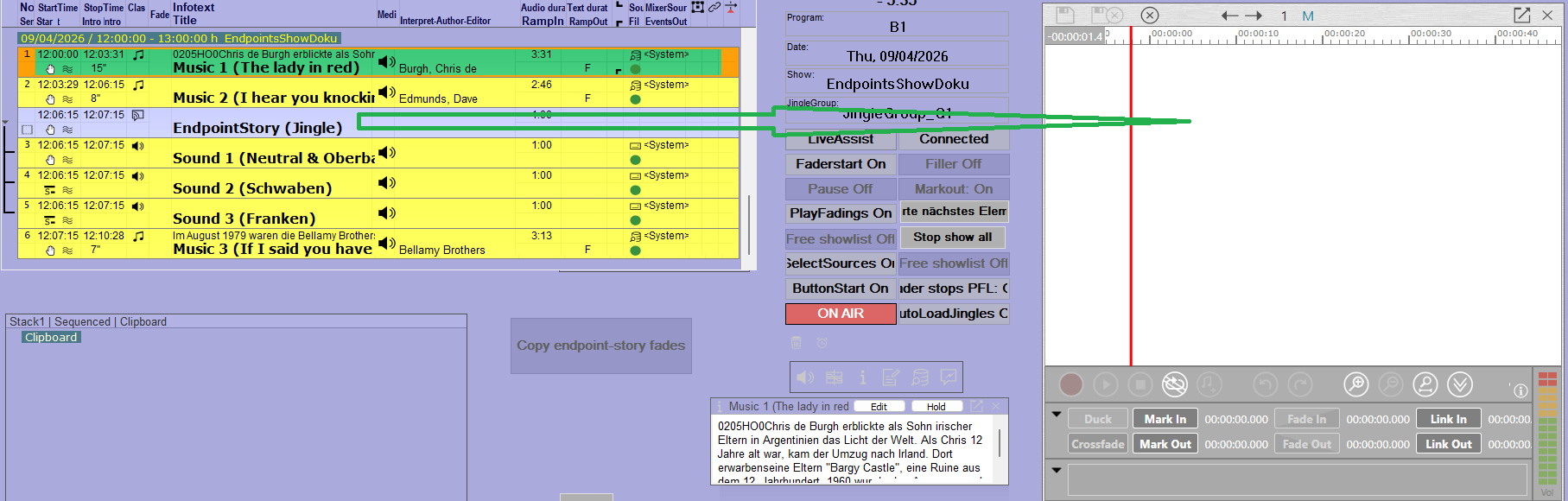This screenshot has width=1568, height=501.
Task: Zoom in with magnifier plus icon
Action: click(x=1356, y=384)
